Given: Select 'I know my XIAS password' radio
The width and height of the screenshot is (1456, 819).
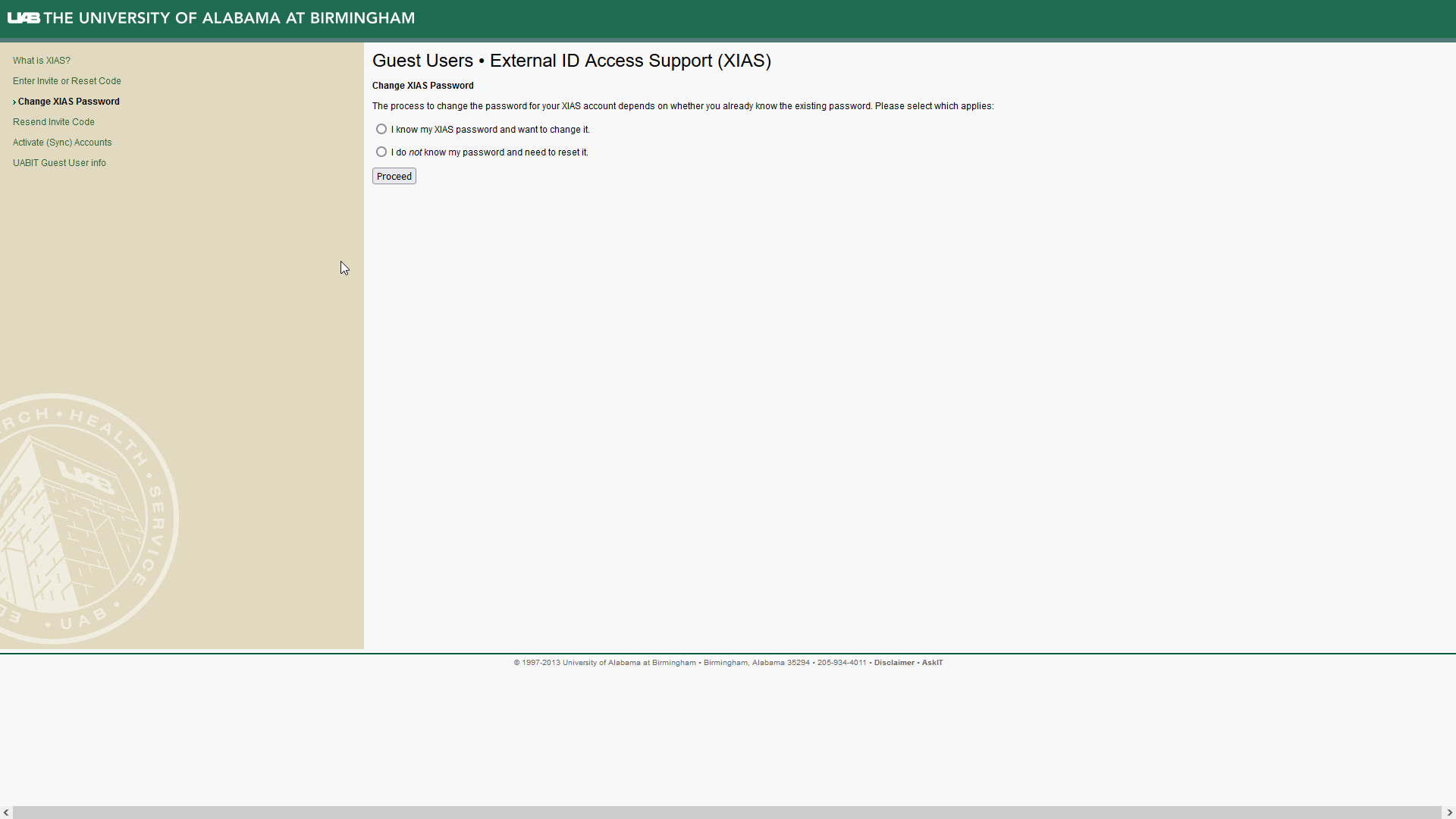Looking at the screenshot, I should pos(381,129).
